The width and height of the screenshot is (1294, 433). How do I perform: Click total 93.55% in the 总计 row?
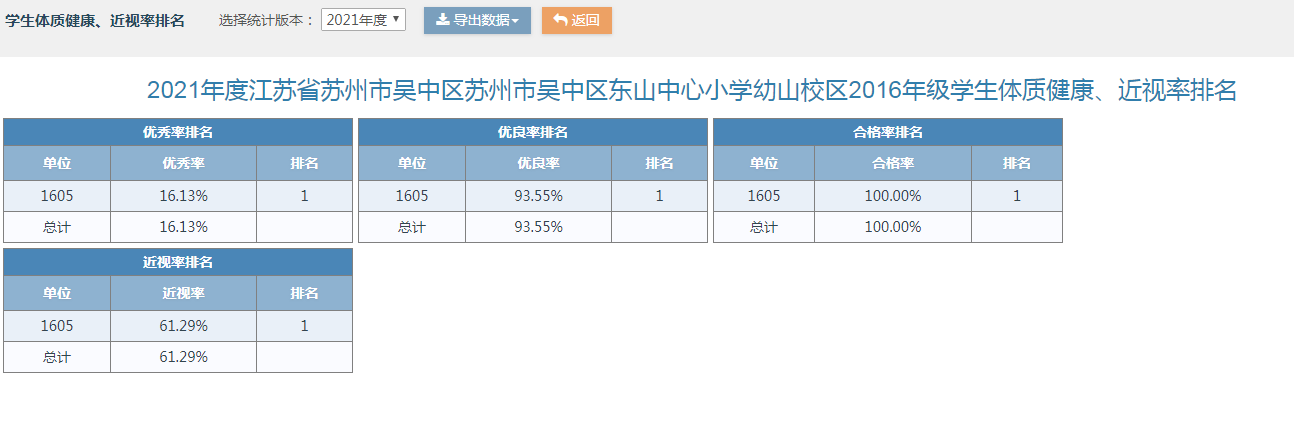(x=539, y=227)
